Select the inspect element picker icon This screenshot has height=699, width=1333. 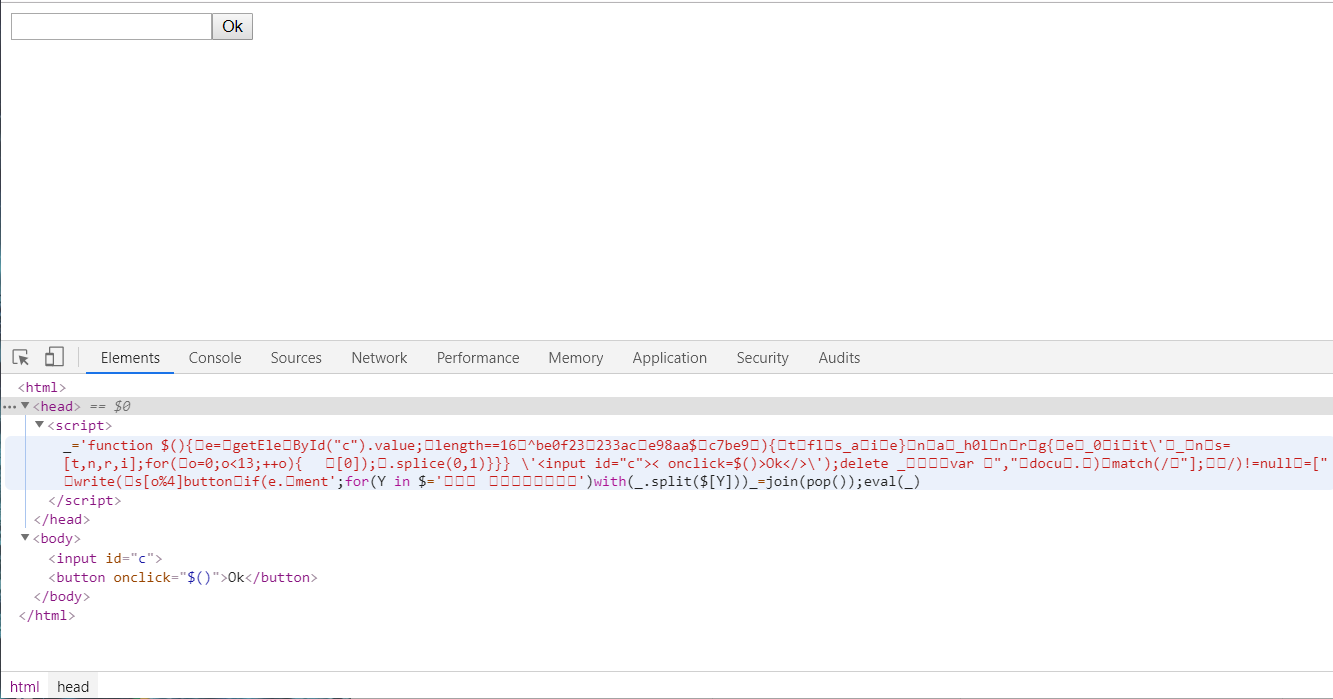[21, 357]
